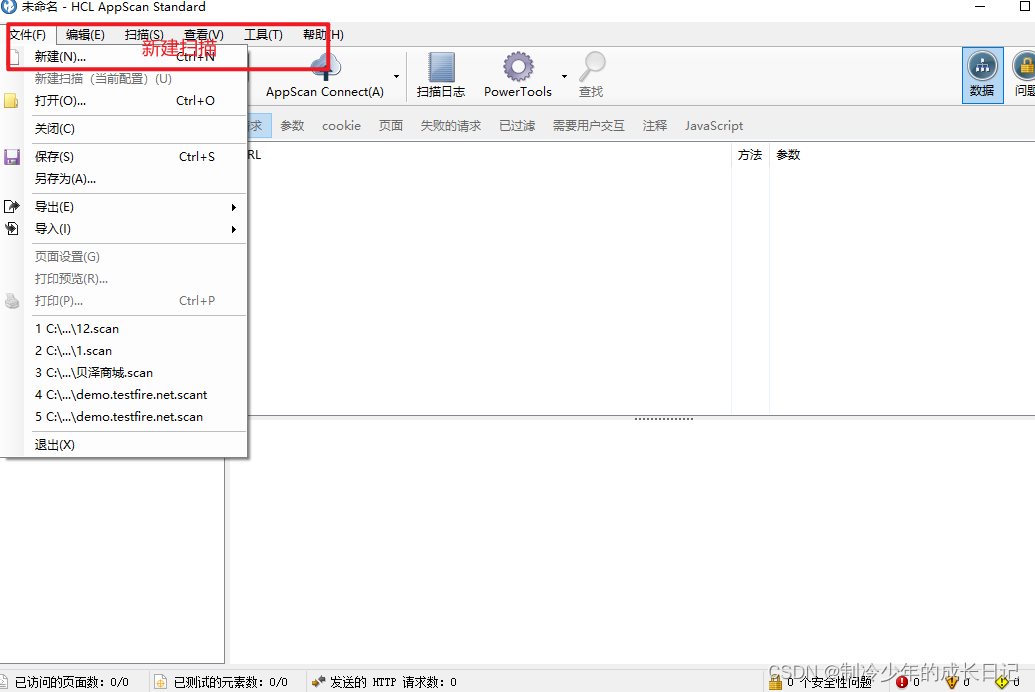1035x692 pixels.
Task: Click the PowerTools toolbar icon
Action: point(517,74)
